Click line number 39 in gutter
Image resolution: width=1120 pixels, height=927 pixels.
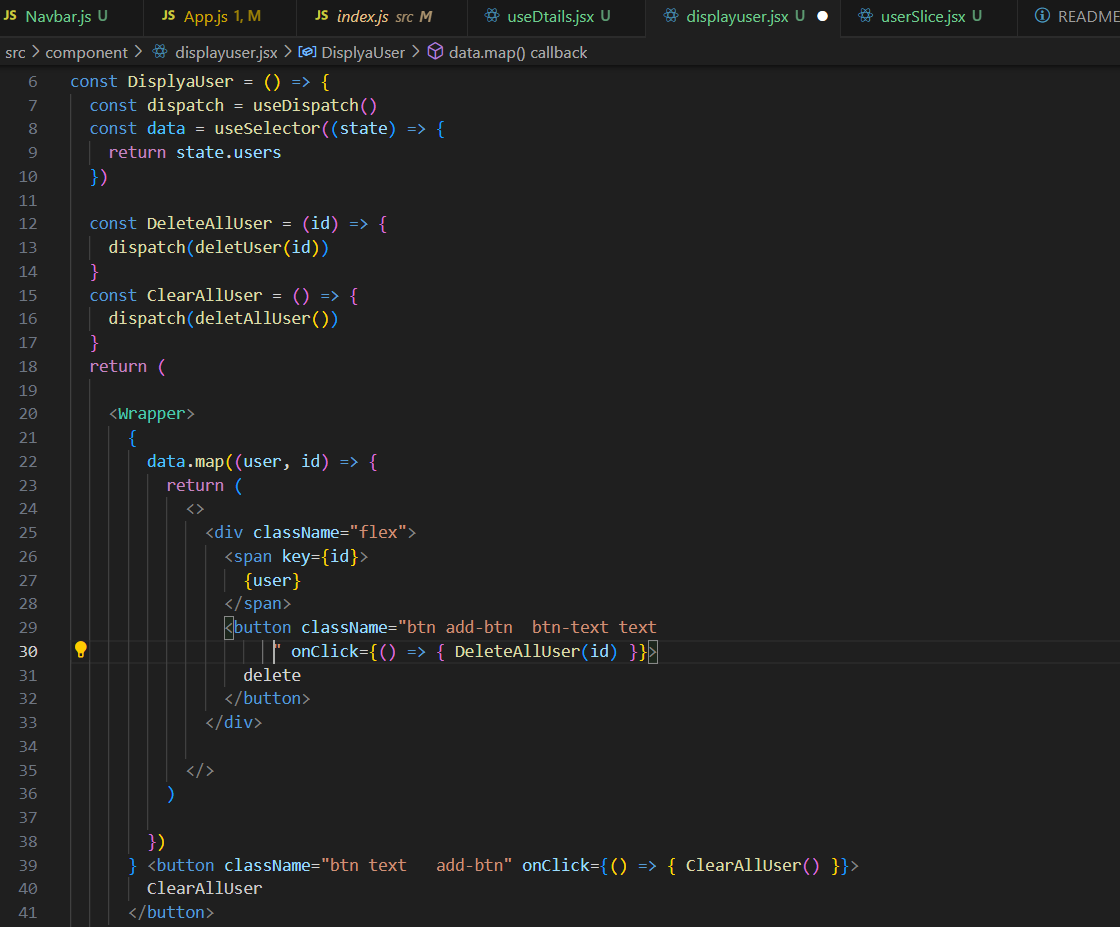tap(28, 865)
